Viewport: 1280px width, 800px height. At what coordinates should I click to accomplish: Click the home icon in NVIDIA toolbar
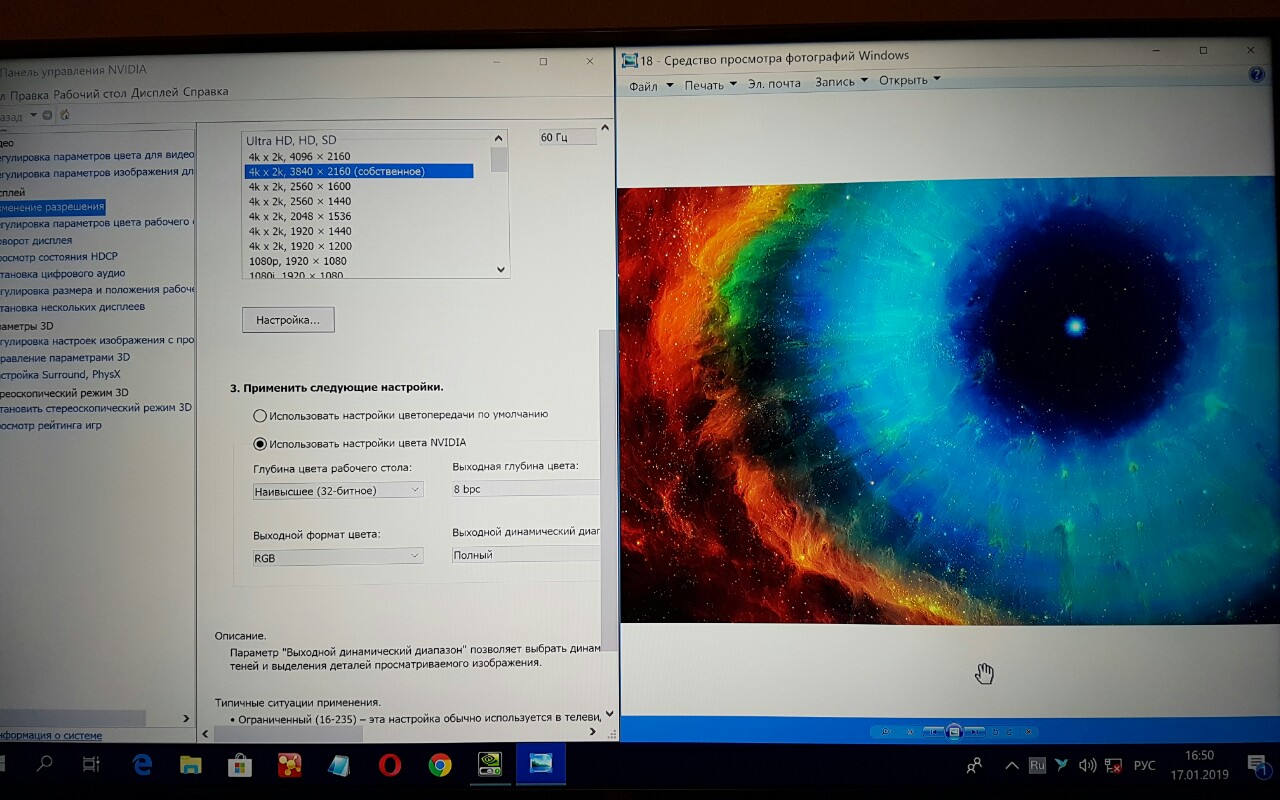[x=65, y=115]
